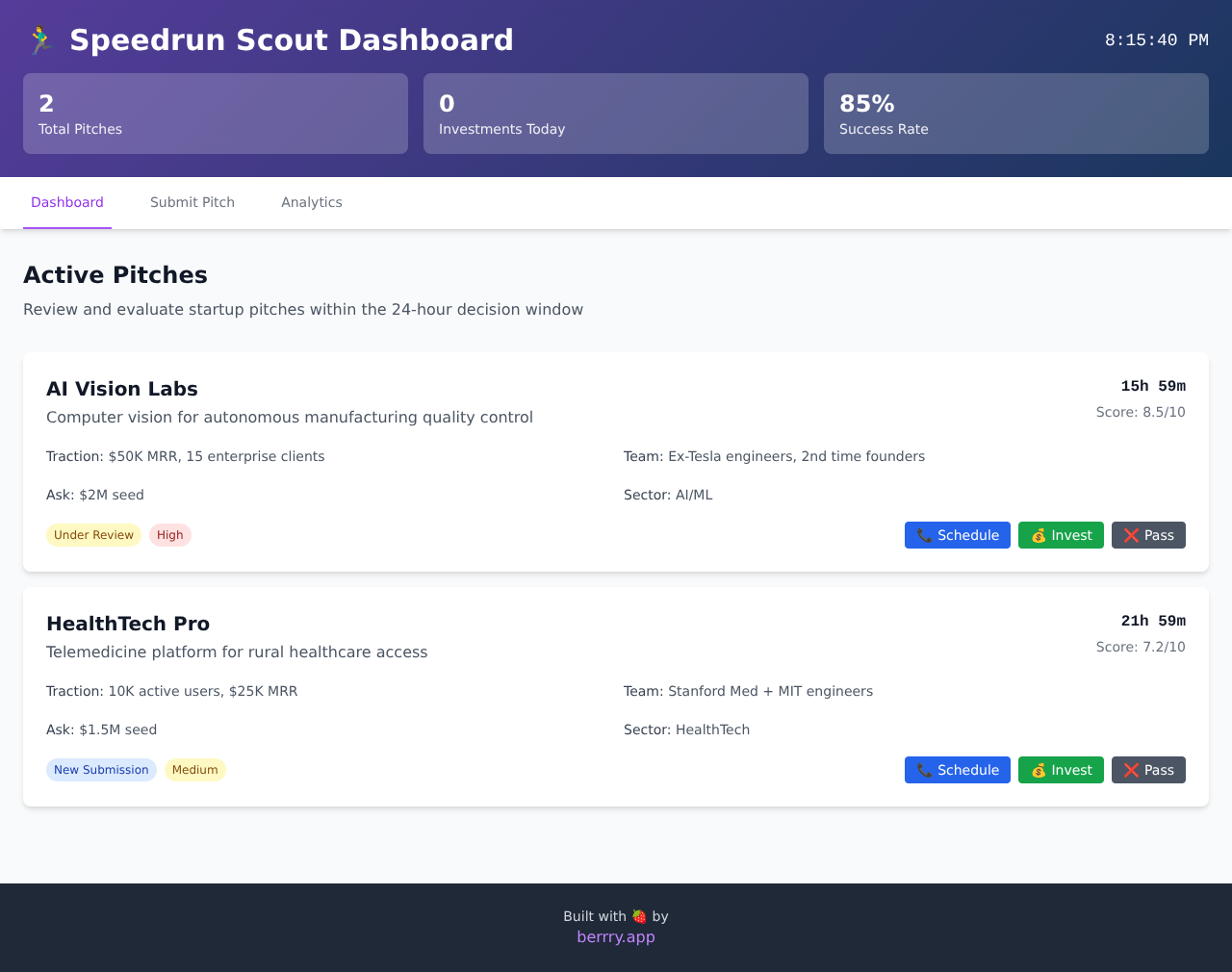Switch to the Submit Pitch tab
The width and height of the screenshot is (1232, 972).
[x=192, y=202]
